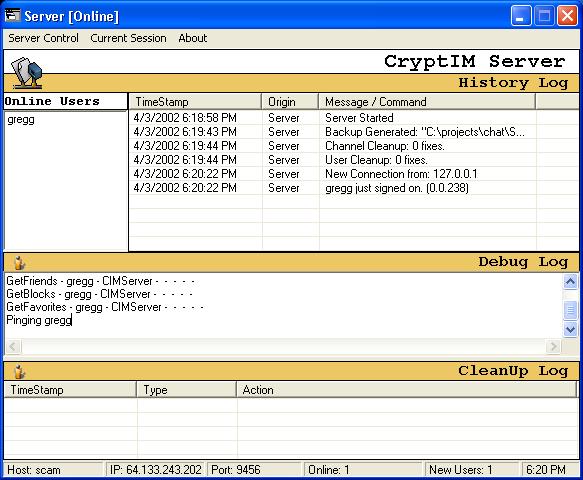The image size is (583, 480).
Task: Click the CleanUp Log Action column header
Action: [406, 390]
